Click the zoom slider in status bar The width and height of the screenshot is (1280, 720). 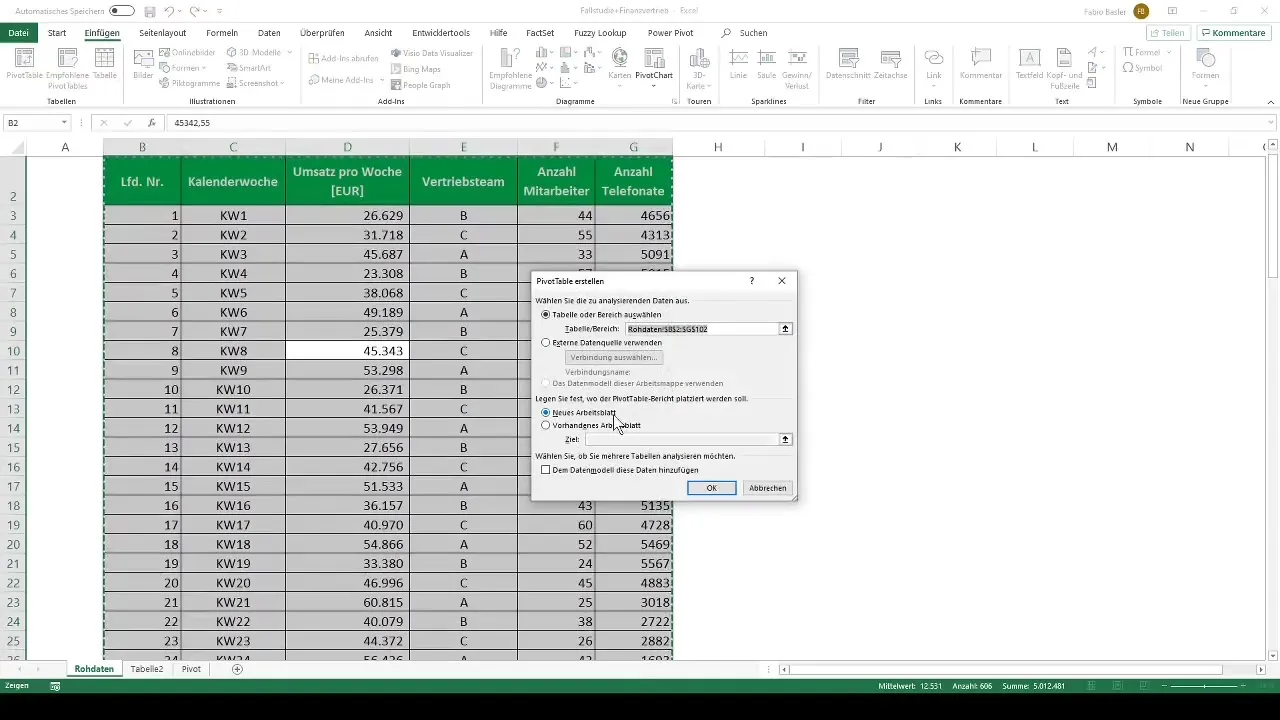(x=1205, y=686)
